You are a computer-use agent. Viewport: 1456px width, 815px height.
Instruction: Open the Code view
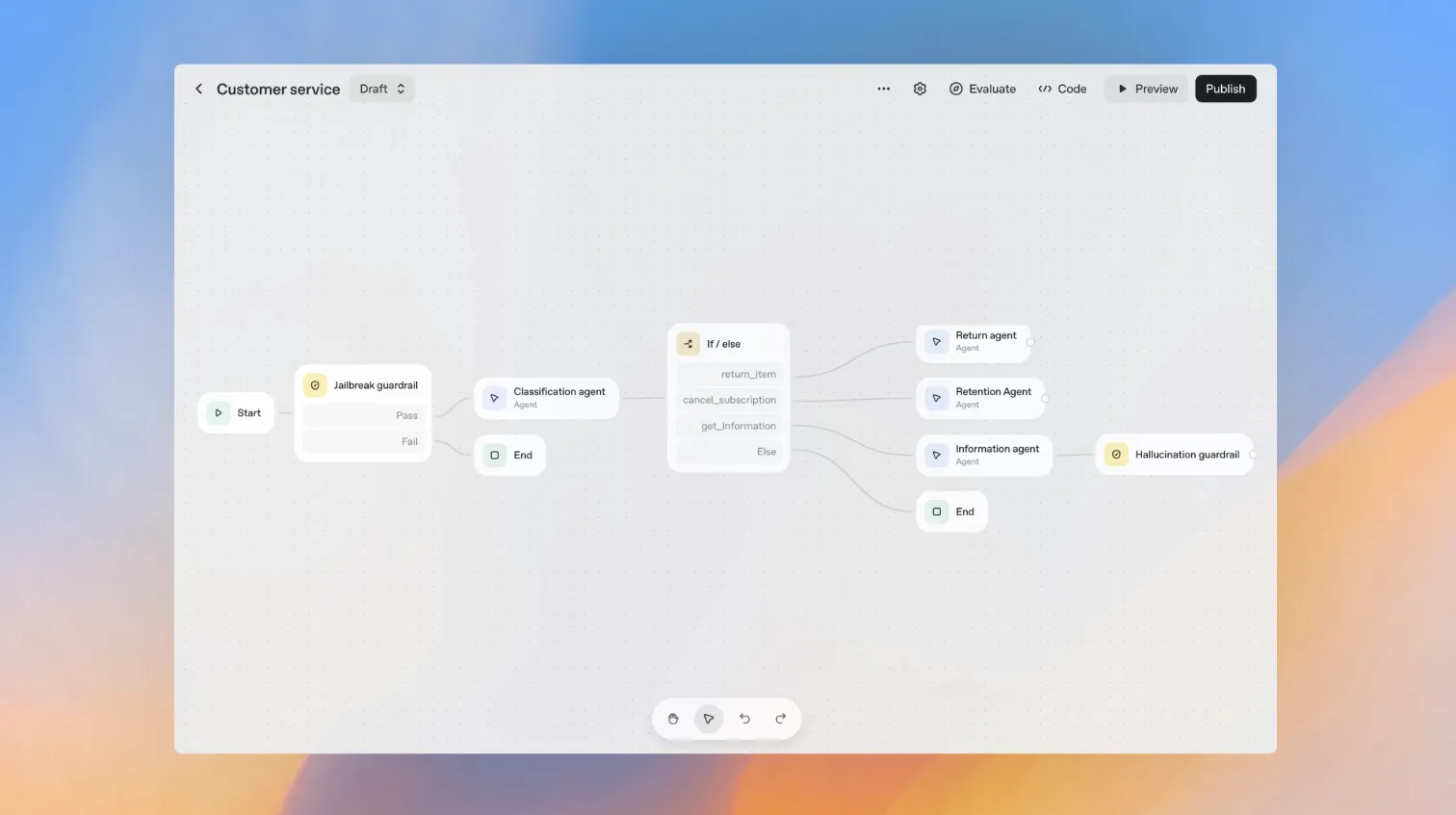click(1062, 89)
